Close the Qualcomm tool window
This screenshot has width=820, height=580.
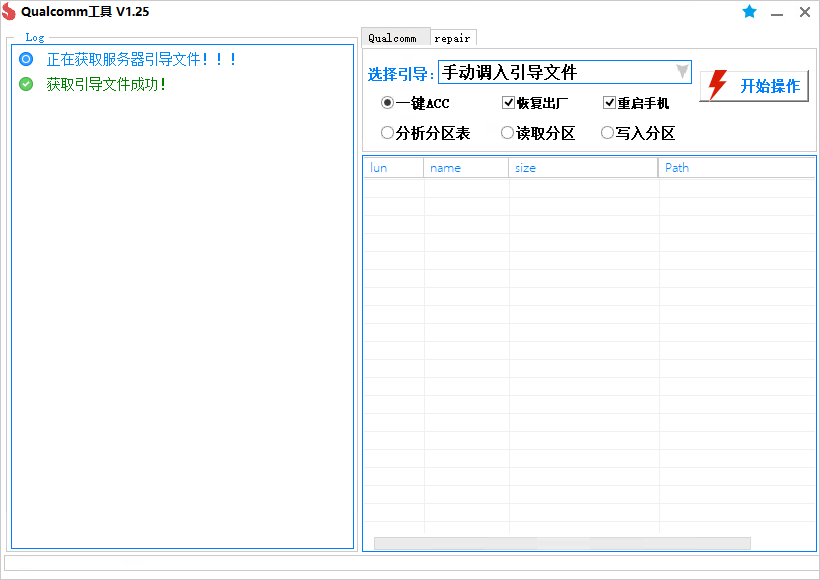(804, 12)
